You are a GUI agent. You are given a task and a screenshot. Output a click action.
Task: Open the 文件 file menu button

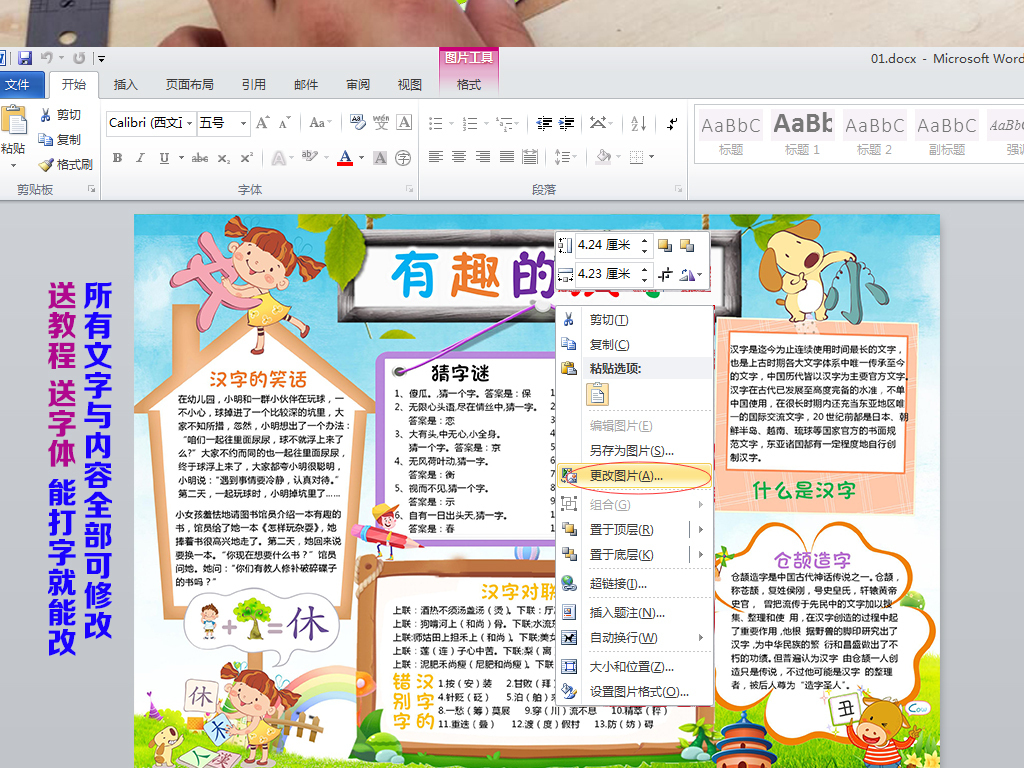pos(20,85)
